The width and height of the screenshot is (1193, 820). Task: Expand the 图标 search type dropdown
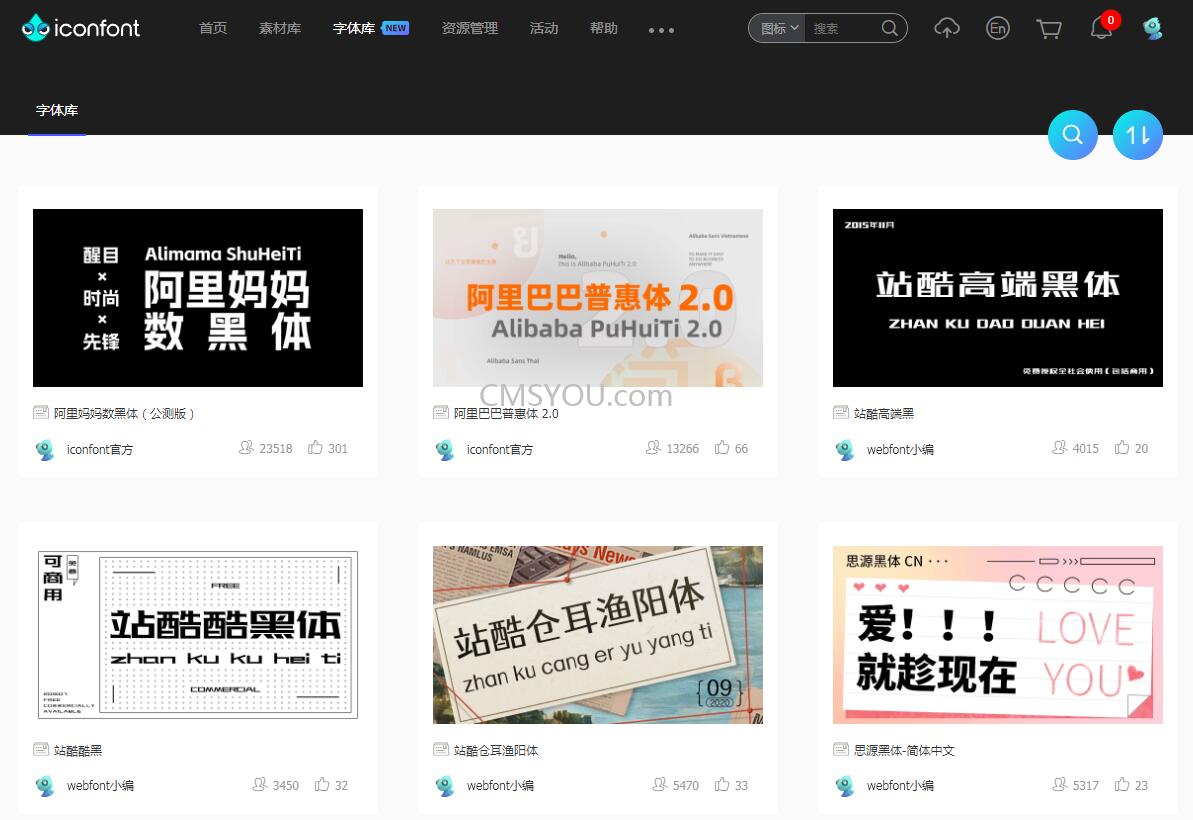(778, 28)
